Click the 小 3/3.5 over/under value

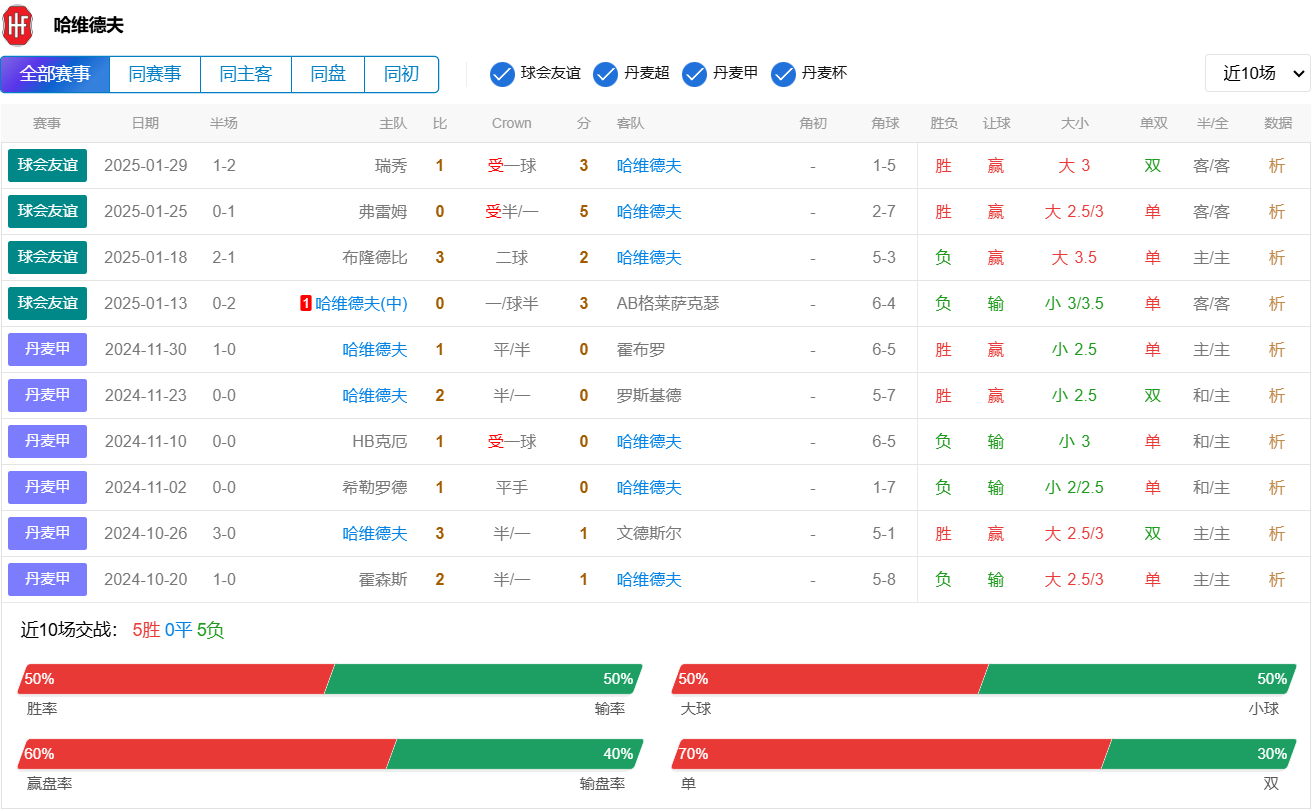[x=1074, y=303]
